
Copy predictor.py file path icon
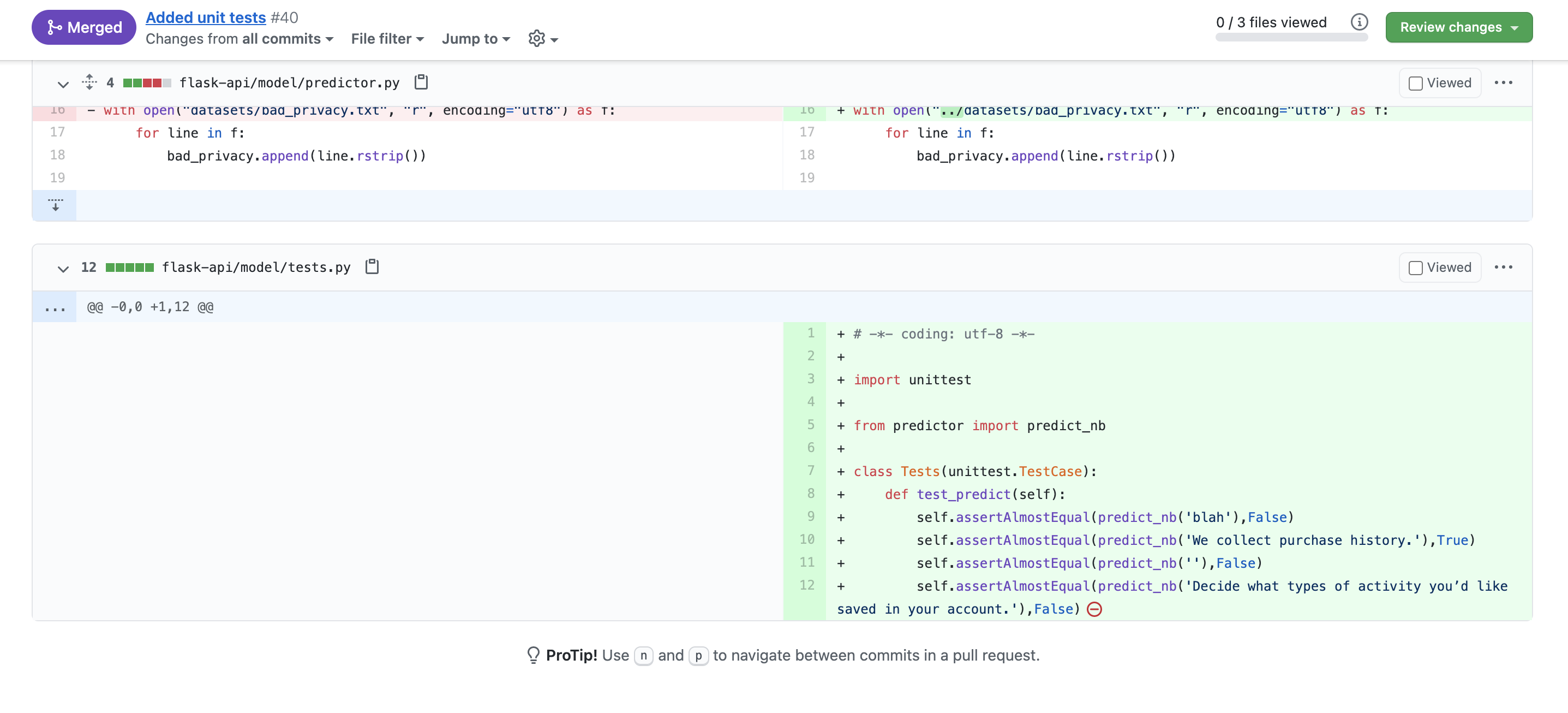click(421, 82)
